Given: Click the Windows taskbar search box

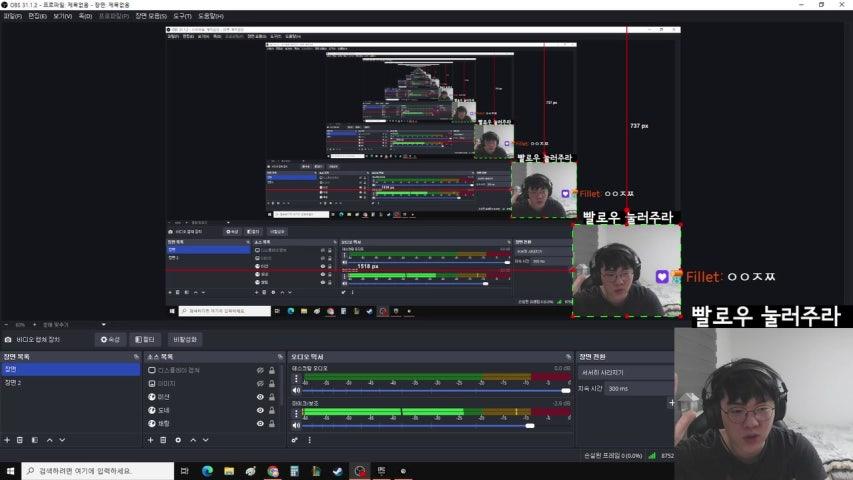Looking at the screenshot, I should click(x=98, y=471).
